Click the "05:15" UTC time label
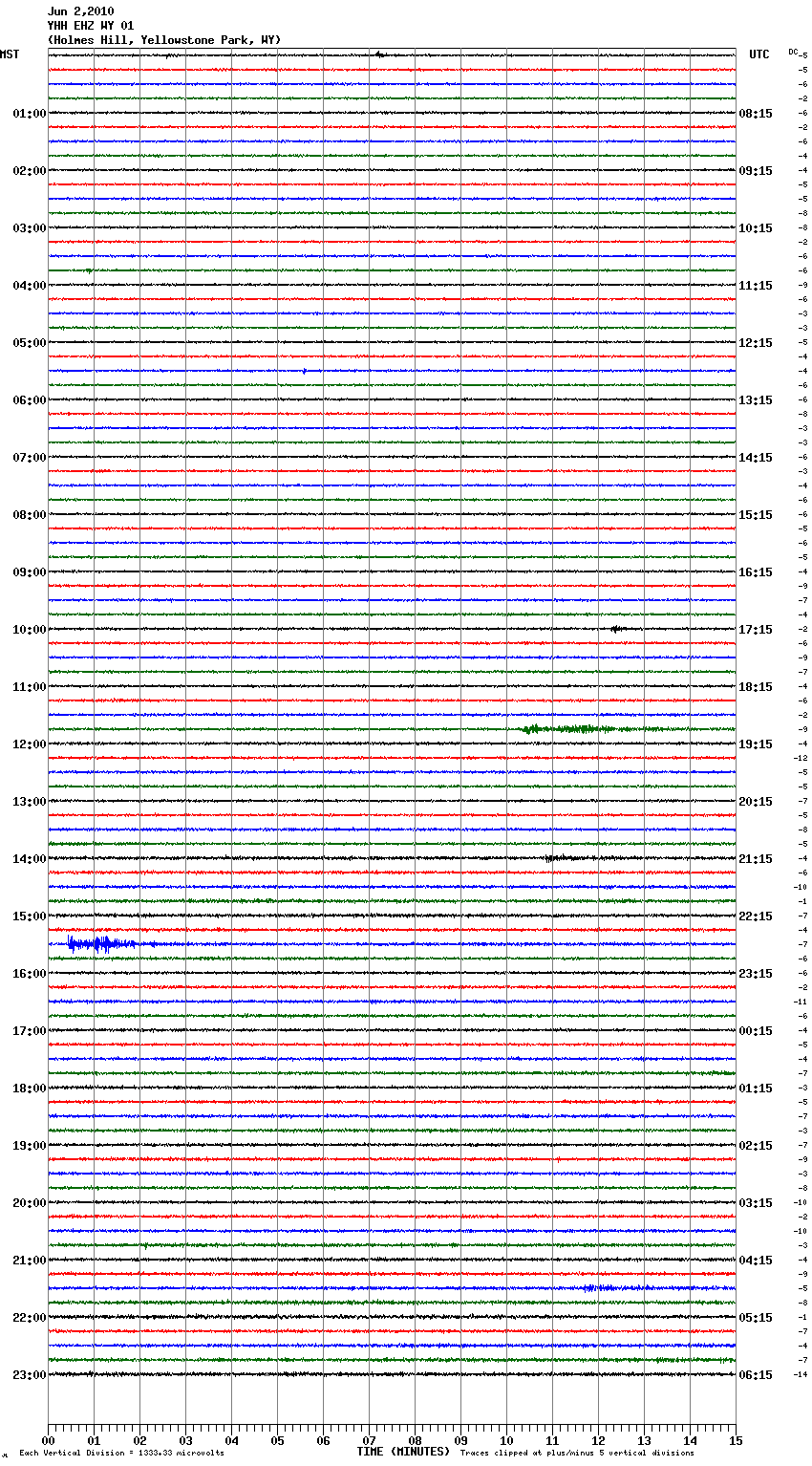812x1466 pixels. 756,1318
